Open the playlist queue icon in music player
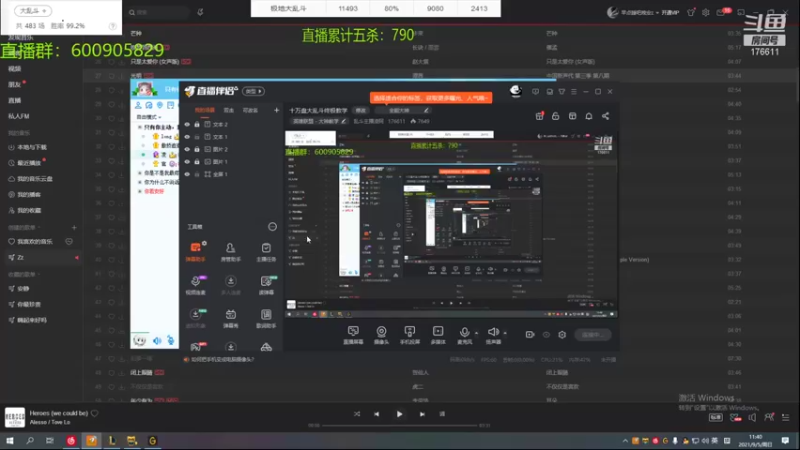The height and width of the screenshot is (450, 800). (x=785, y=417)
